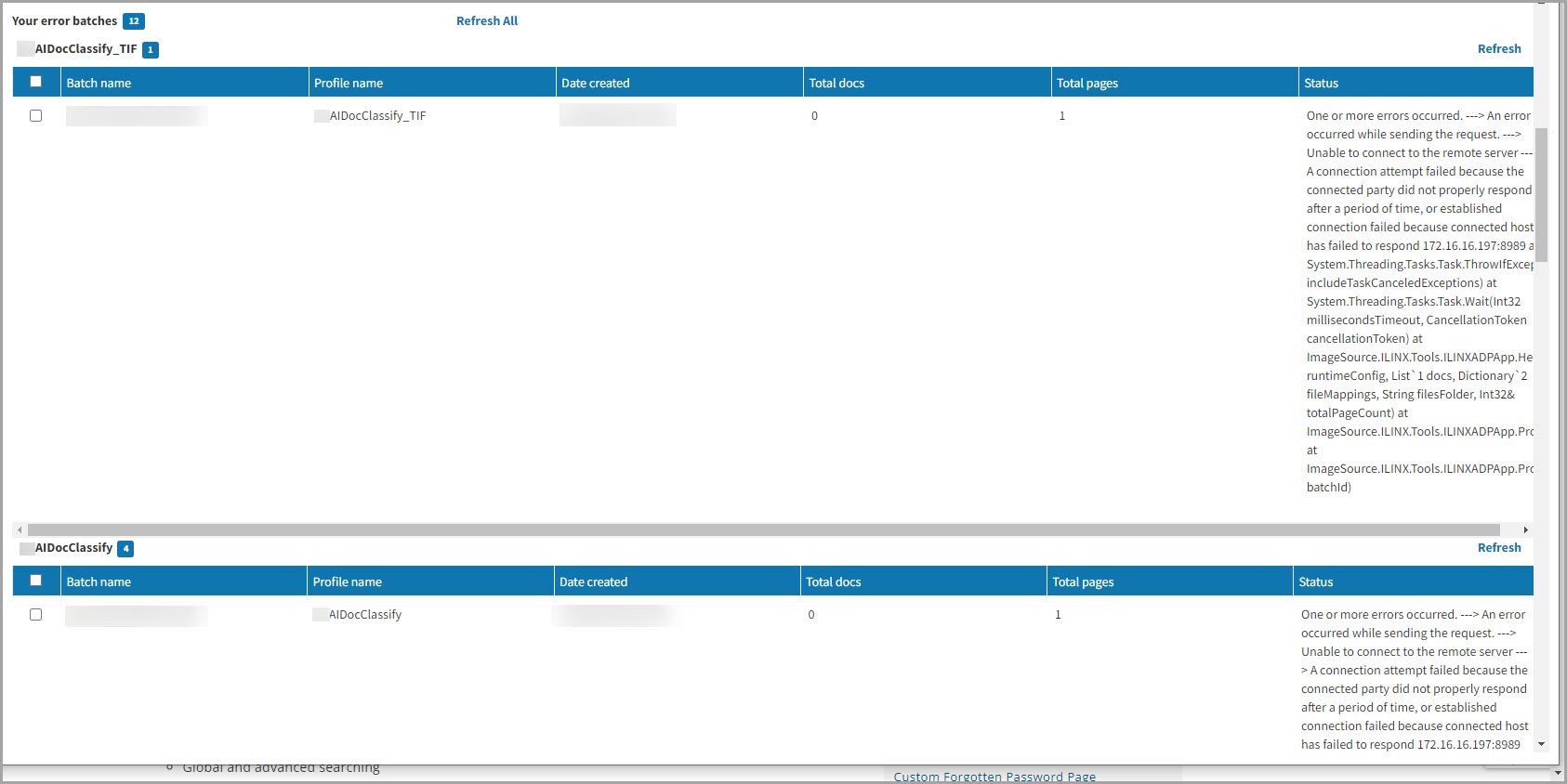This screenshot has height=784, width=1567.
Task: Select the AIDocClassify_TIF batch row checkbox
Action: click(36, 116)
